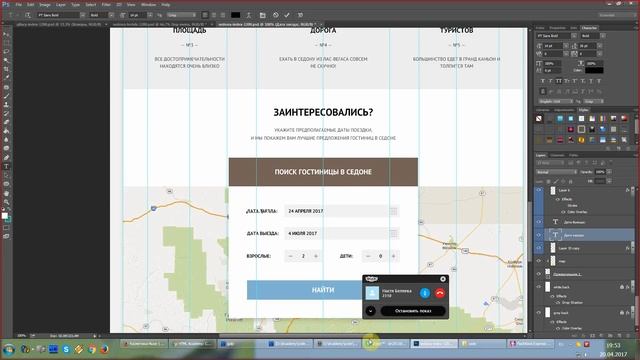
Task: Select the Brush tool
Action: [7, 96]
